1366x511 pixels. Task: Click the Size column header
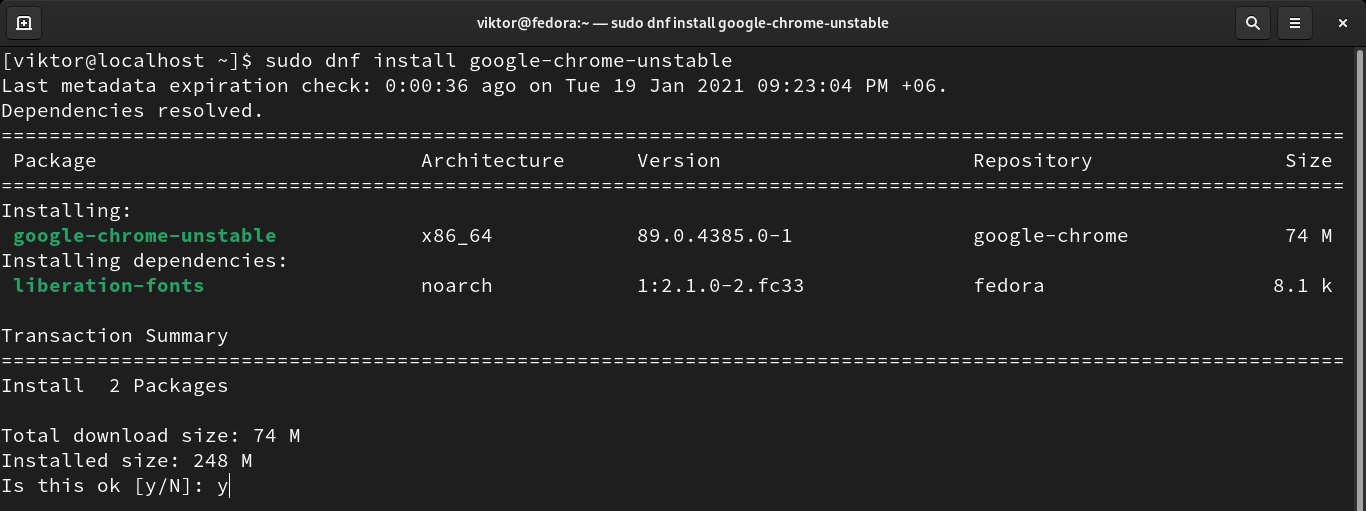pos(1308,161)
